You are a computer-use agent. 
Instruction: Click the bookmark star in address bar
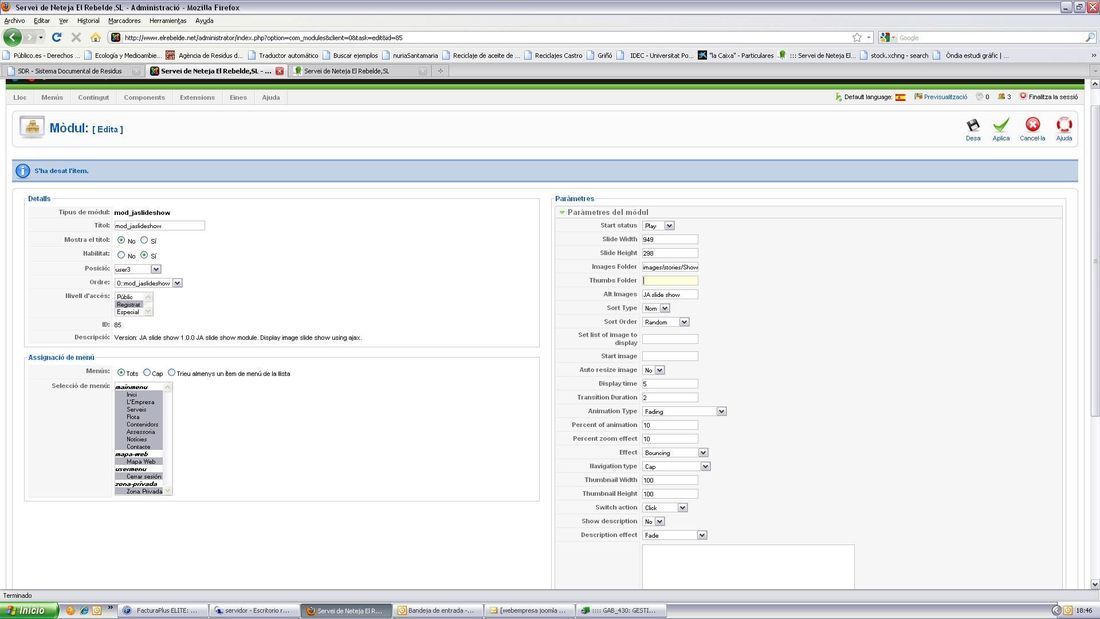pos(857,37)
